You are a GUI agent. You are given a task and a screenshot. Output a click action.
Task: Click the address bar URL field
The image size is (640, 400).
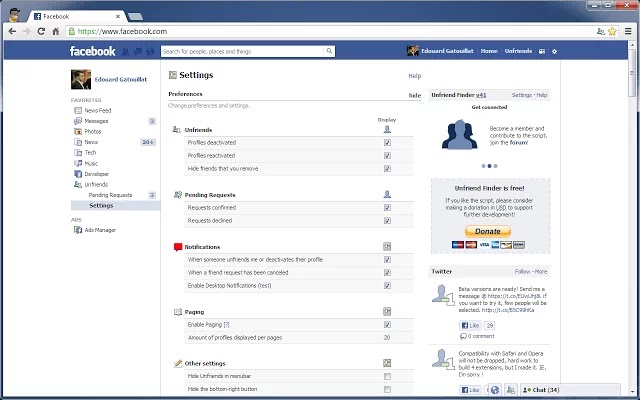(x=331, y=31)
